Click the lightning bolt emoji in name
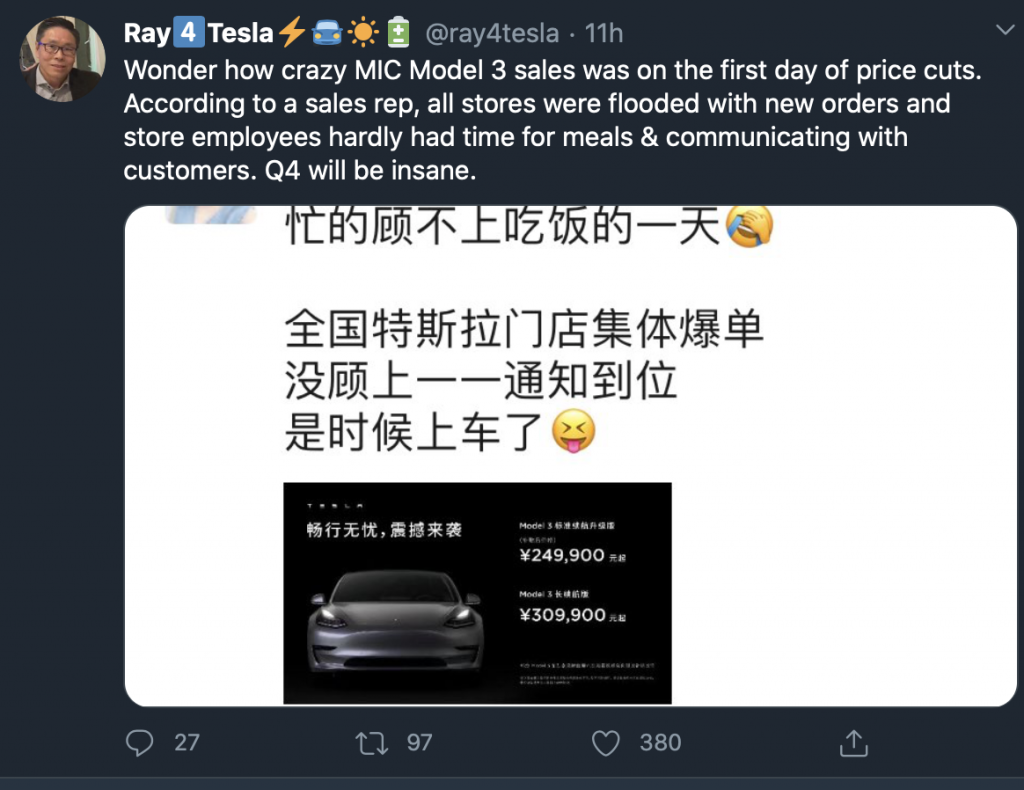The width and height of the screenshot is (1024, 790). pyautogui.click(x=292, y=32)
